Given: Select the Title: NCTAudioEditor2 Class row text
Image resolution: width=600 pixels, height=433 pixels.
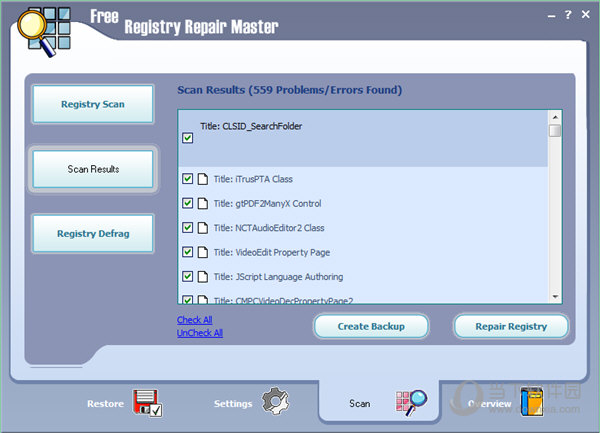Looking at the screenshot, I should 269,228.
